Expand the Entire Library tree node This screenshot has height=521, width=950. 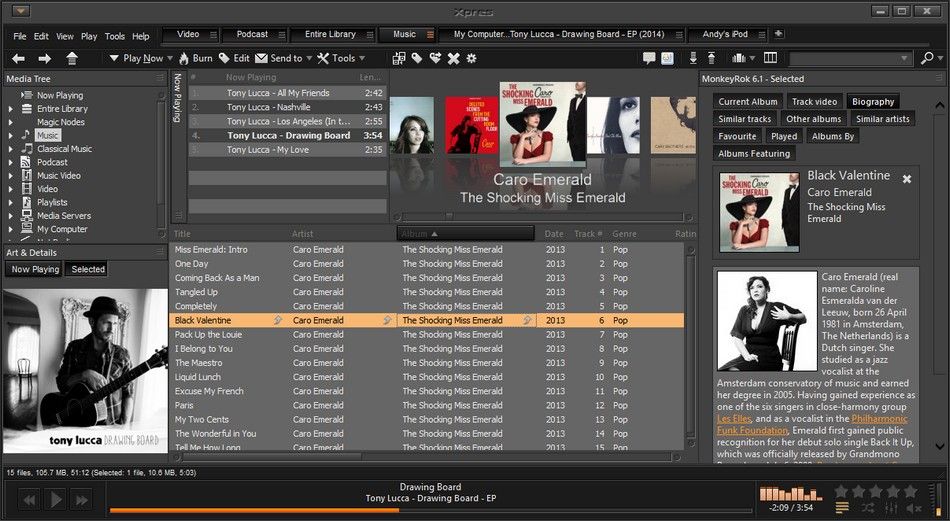pyautogui.click(x=10, y=109)
